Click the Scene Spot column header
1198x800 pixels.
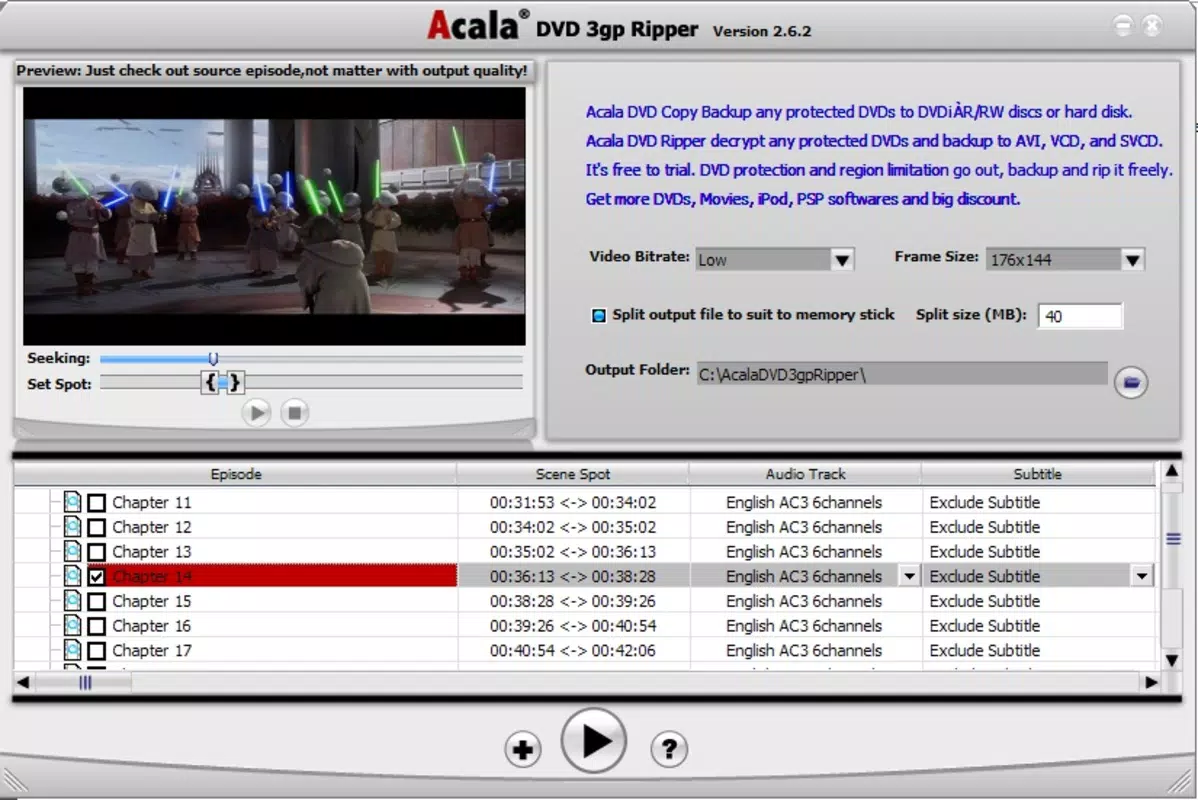pos(573,474)
